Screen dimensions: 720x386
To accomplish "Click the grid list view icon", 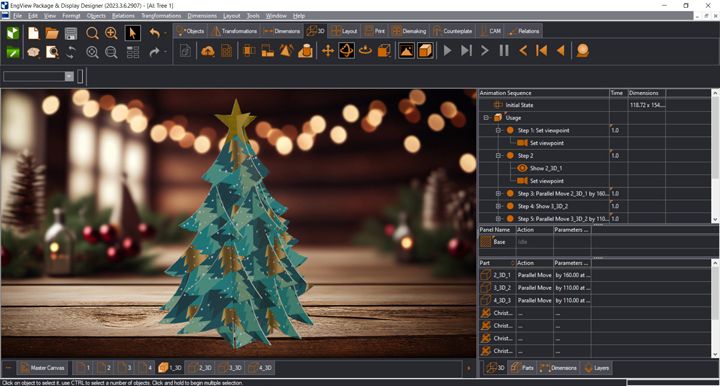I will pyautogui.click(x=133, y=52).
